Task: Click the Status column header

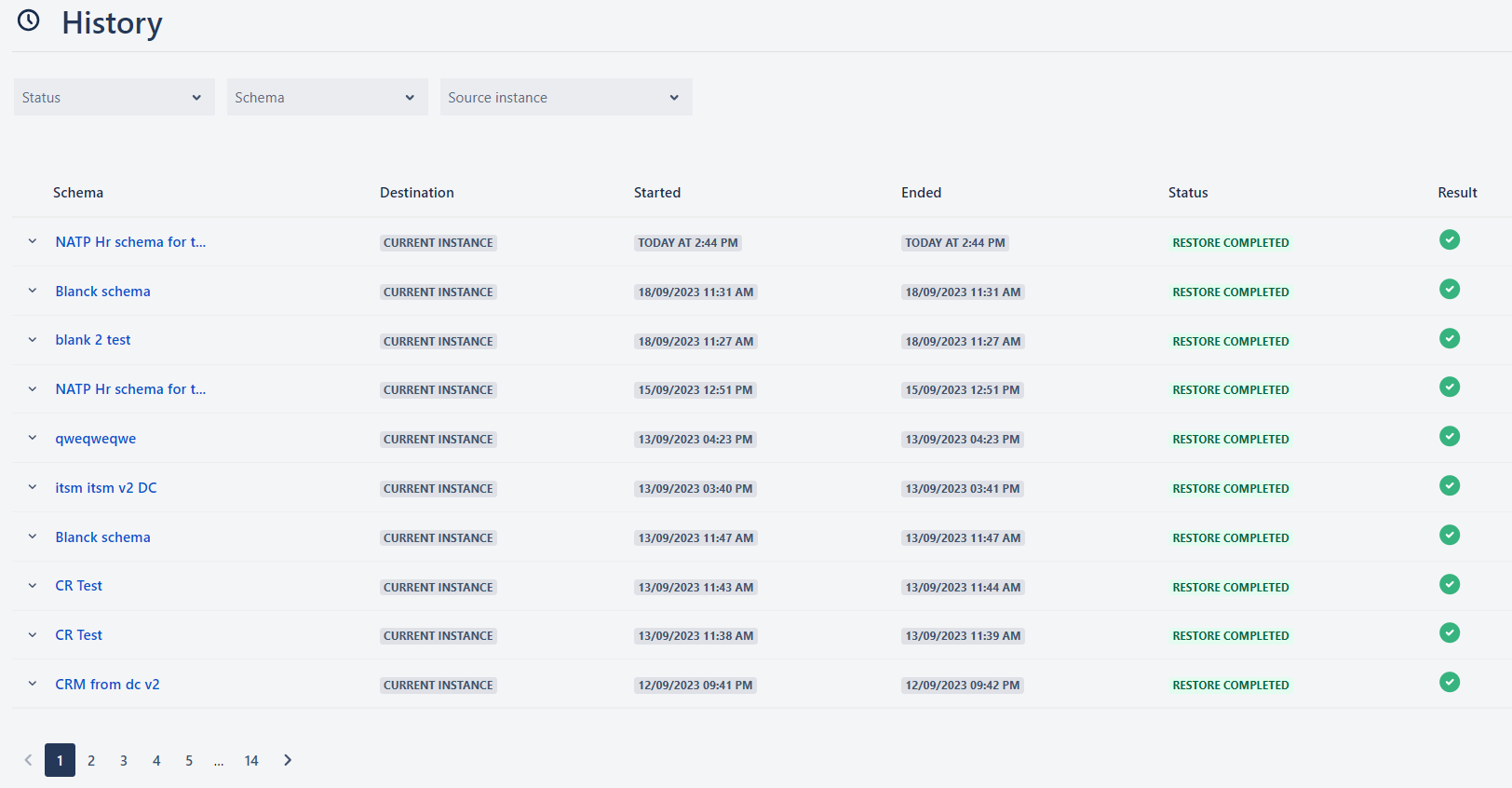Action: 1188,193
